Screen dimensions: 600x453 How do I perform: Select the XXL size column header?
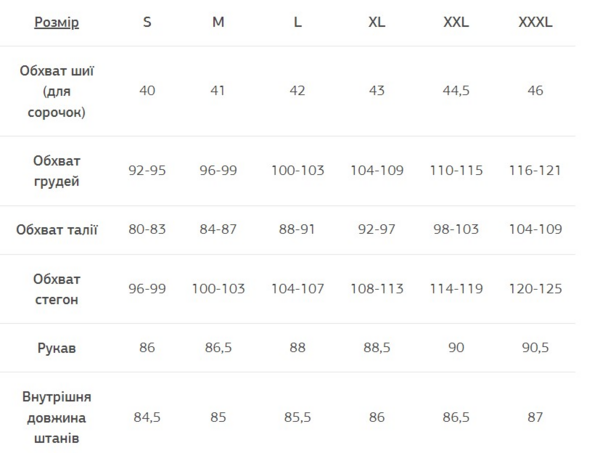456,22
